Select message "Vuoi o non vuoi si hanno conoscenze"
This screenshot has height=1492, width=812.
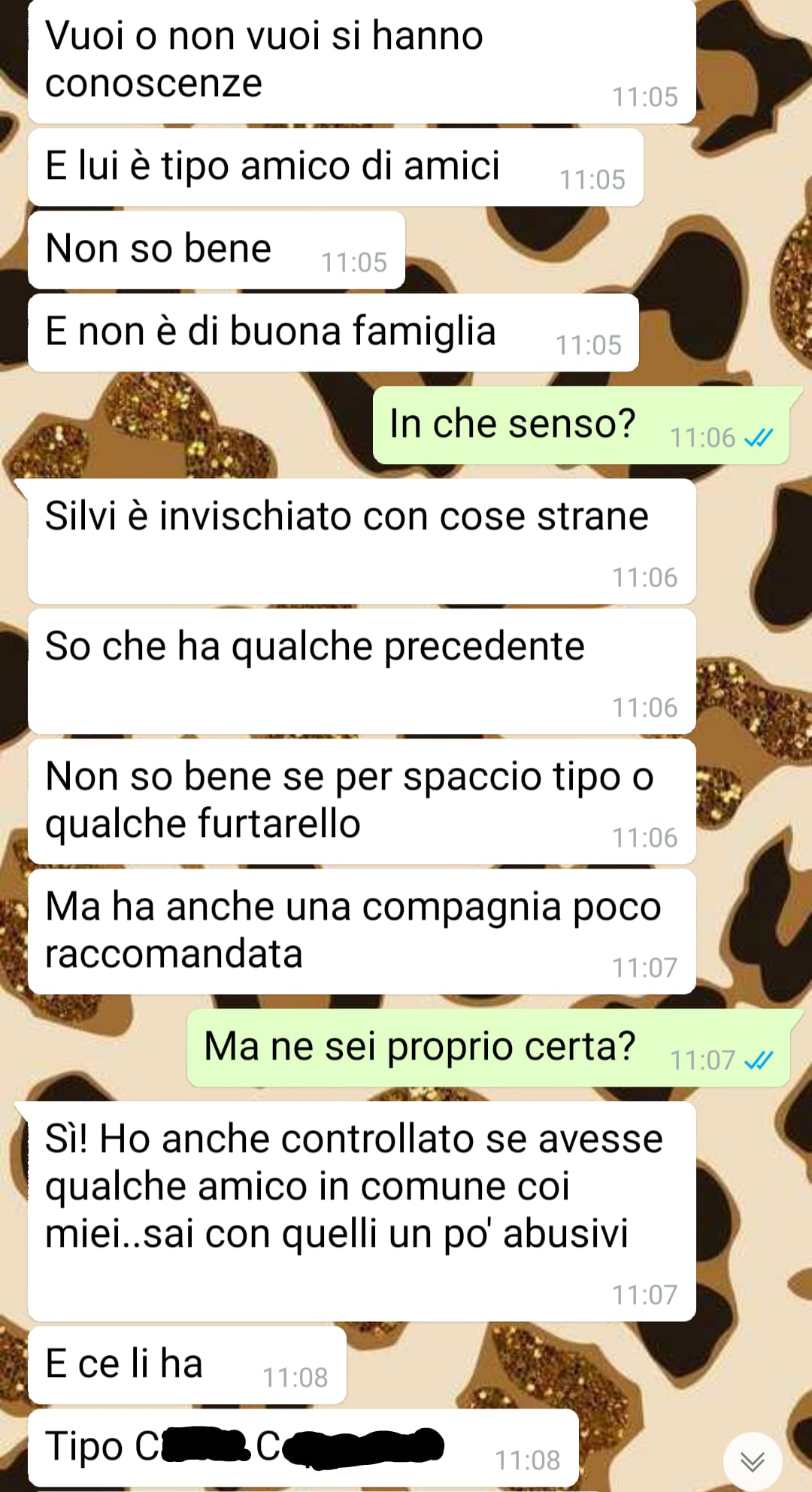(362, 62)
